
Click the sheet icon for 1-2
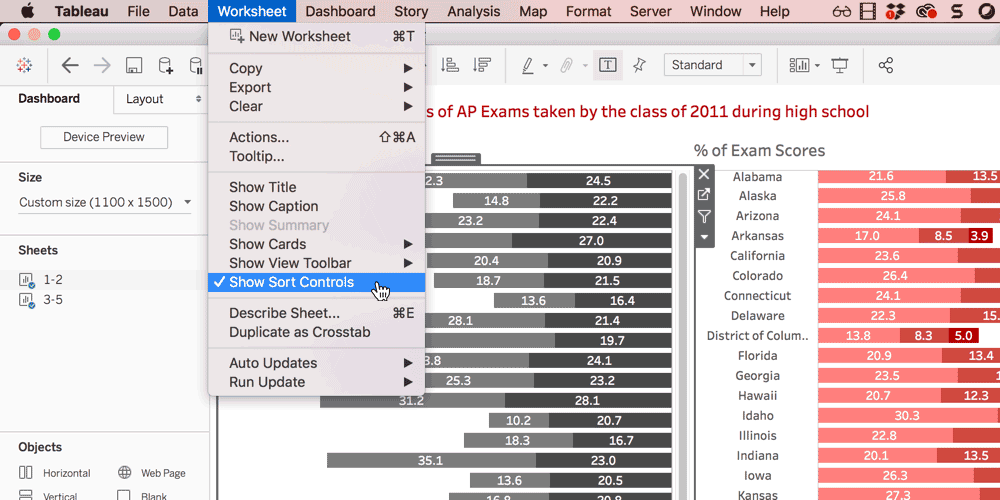27,280
